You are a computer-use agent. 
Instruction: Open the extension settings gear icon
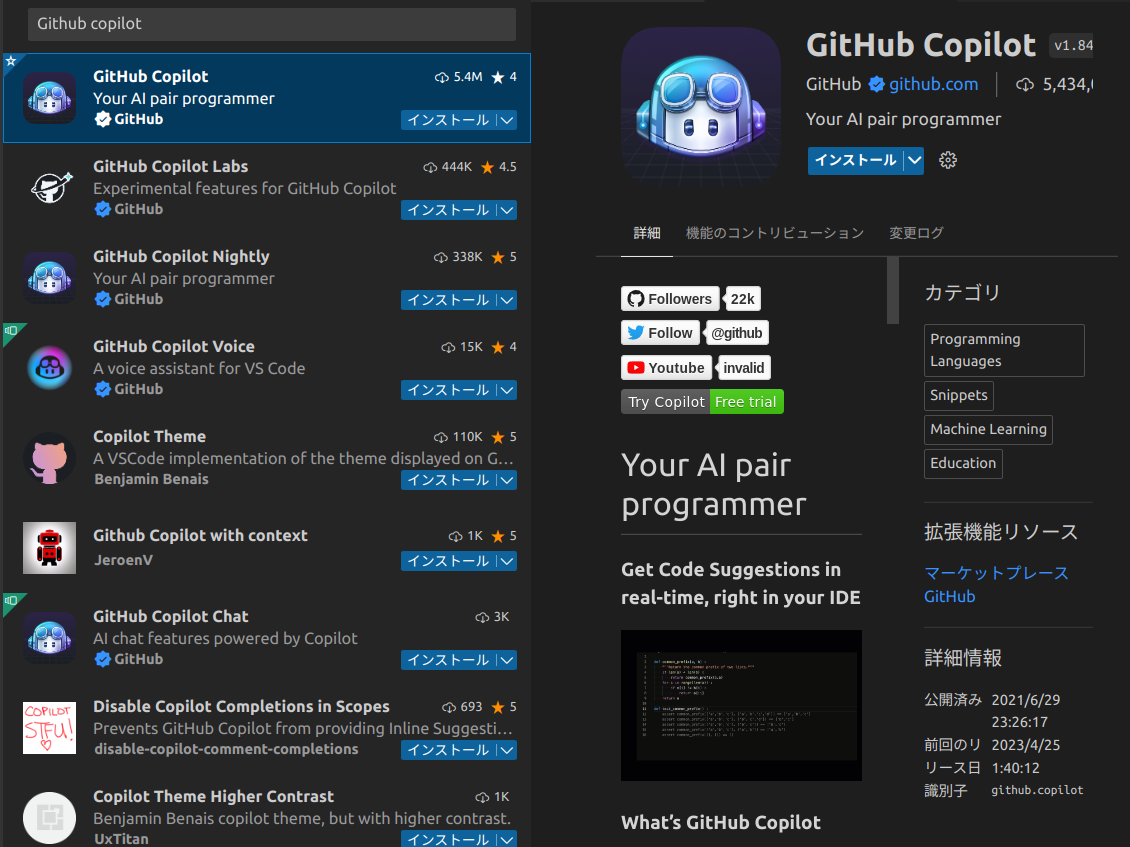[947, 160]
